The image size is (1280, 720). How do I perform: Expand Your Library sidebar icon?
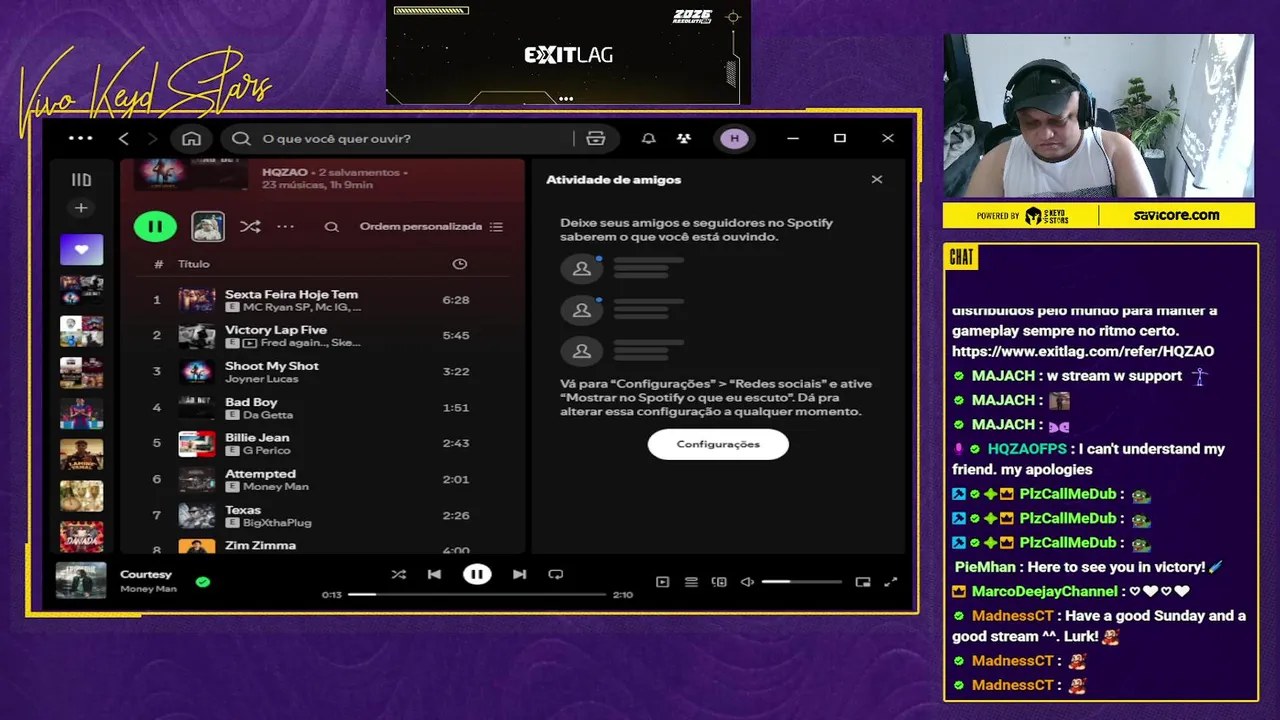coord(81,180)
